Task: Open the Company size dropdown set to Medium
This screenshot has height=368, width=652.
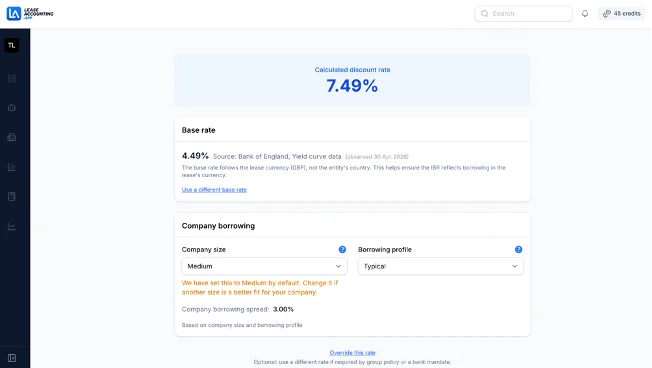Action: point(264,266)
